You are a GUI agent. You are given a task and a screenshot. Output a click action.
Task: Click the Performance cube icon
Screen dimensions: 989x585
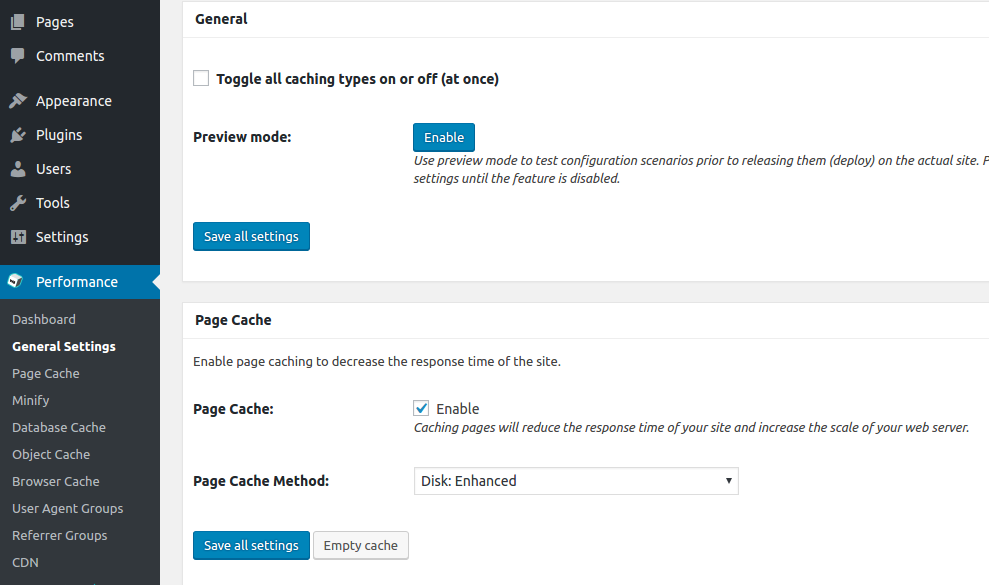16,281
